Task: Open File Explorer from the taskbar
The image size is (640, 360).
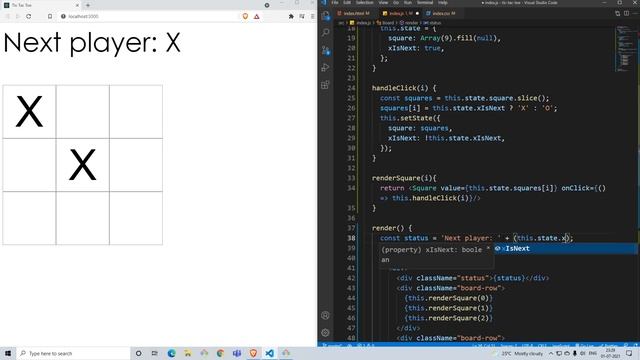Action: click(x=188, y=353)
